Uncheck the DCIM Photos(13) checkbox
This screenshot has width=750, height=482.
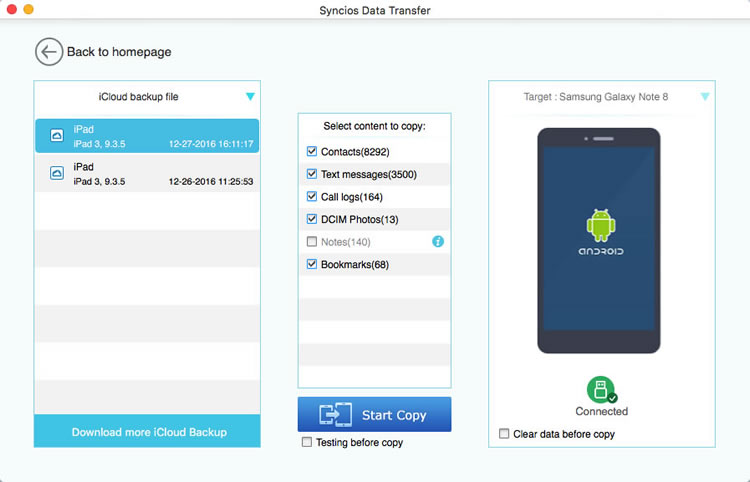pos(312,219)
